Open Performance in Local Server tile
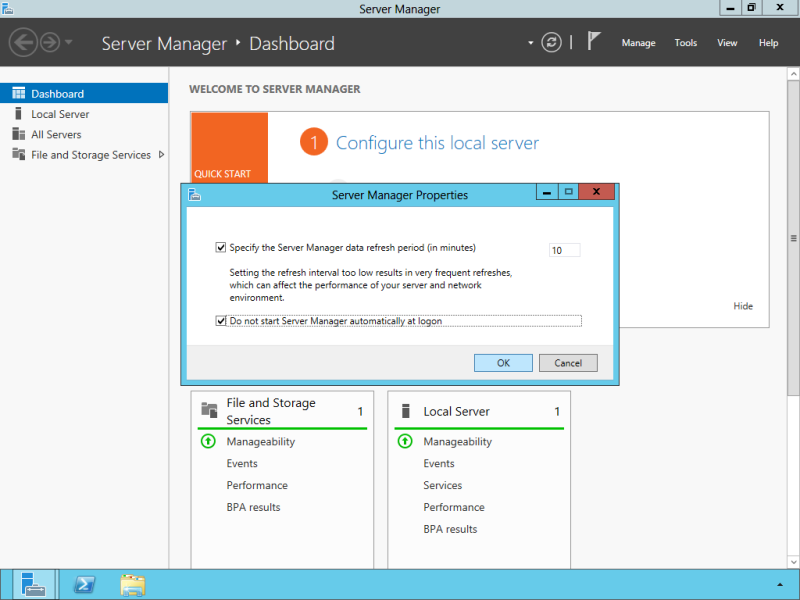 [x=454, y=507]
